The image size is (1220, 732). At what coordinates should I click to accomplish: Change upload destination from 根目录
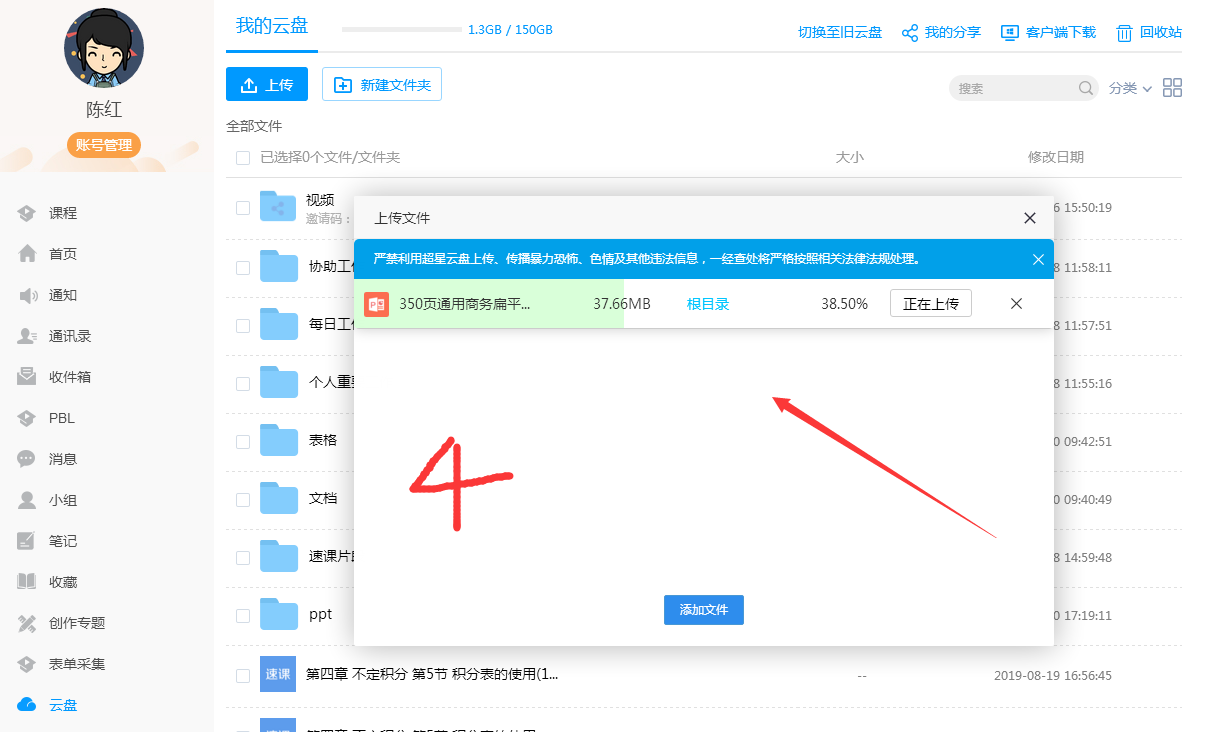click(x=708, y=303)
